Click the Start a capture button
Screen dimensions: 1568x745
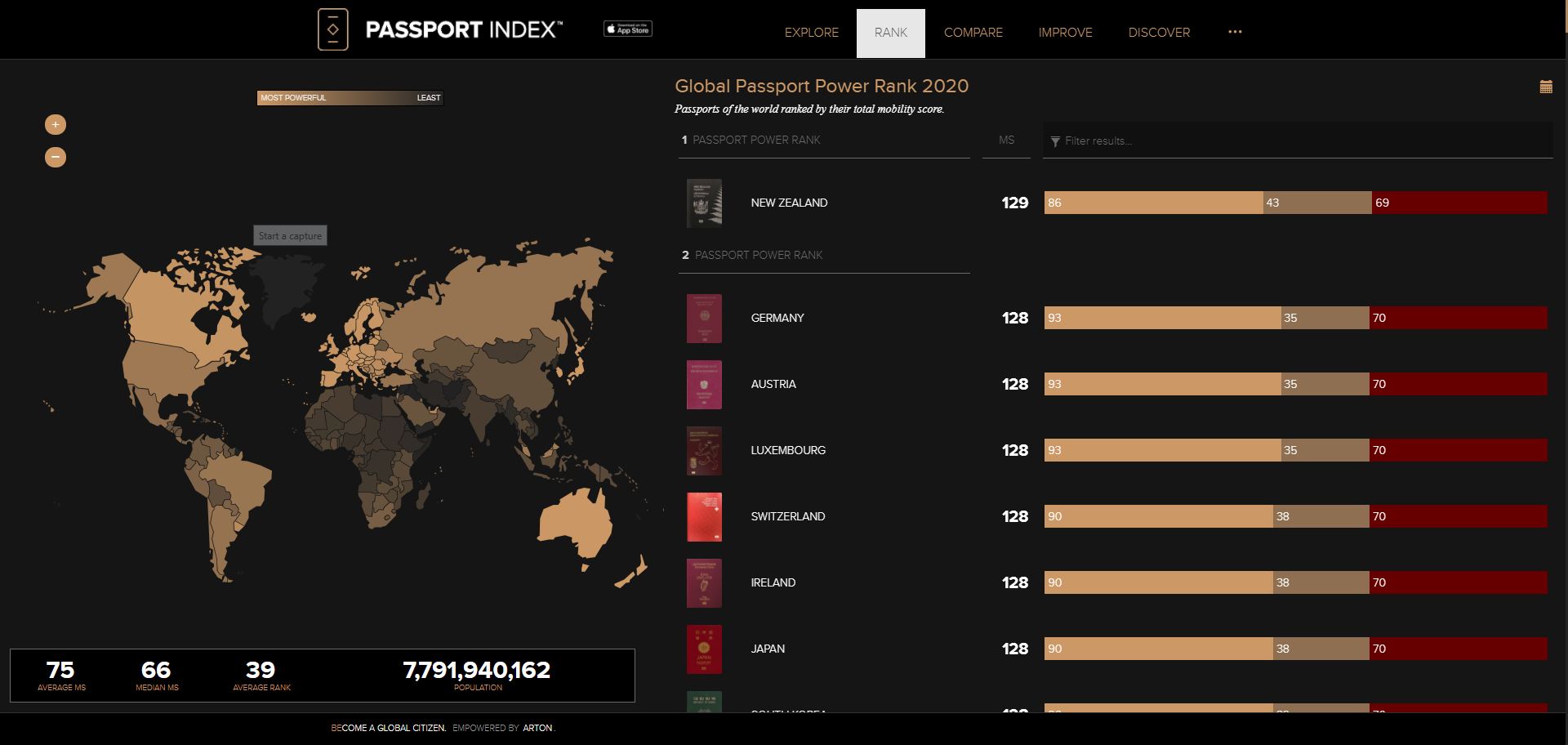click(290, 236)
